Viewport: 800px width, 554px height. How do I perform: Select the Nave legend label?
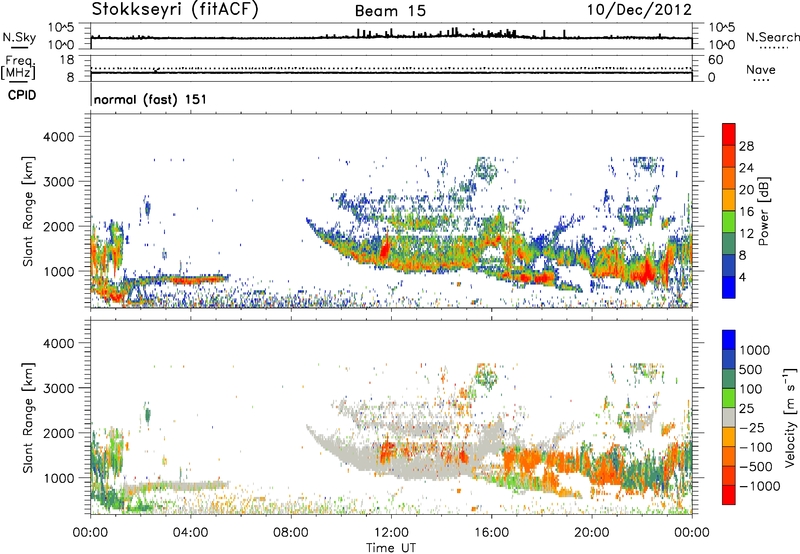pos(761,70)
